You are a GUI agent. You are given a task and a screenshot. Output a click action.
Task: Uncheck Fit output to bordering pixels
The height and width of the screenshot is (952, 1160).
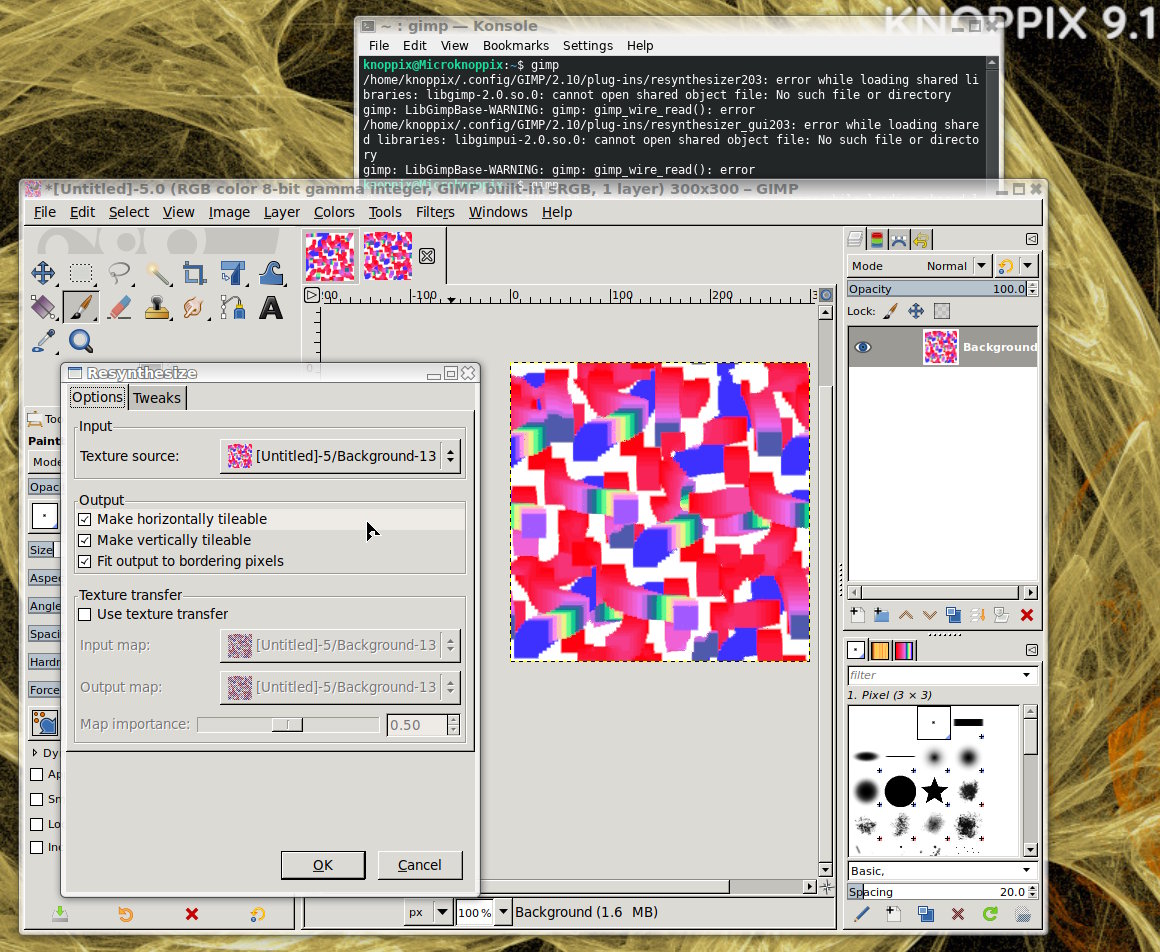coord(85,561)
